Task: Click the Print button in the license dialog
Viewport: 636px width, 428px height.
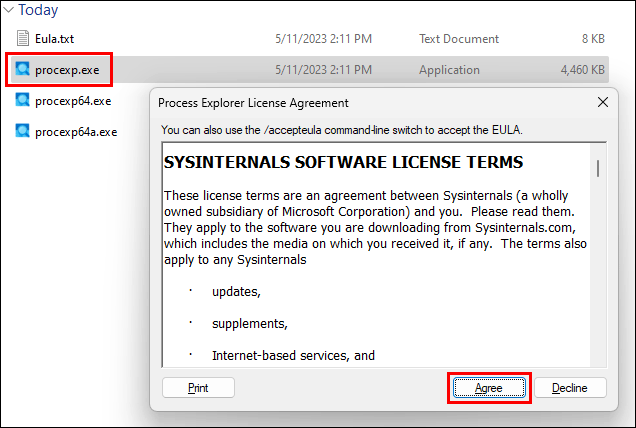Action: 198,388
